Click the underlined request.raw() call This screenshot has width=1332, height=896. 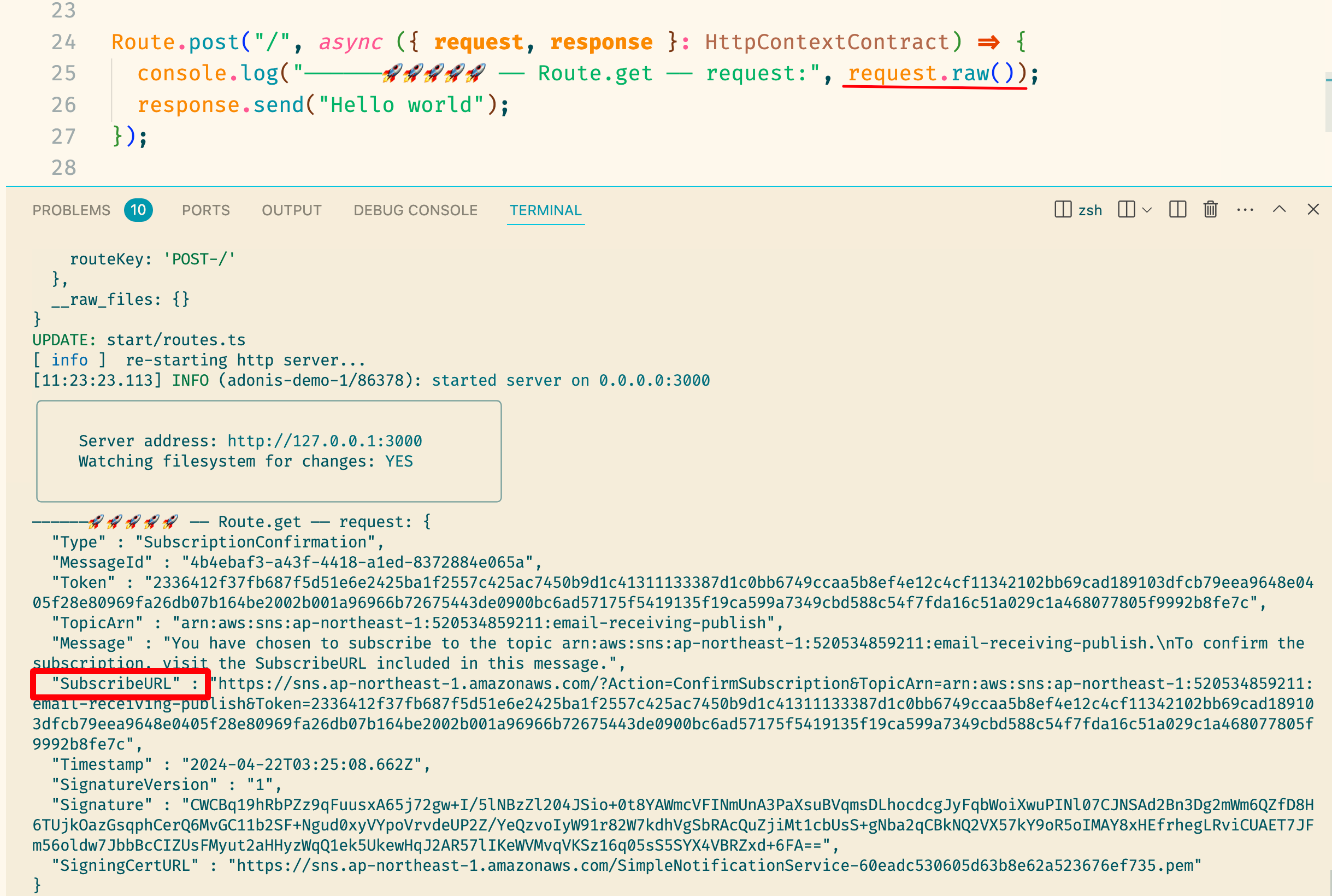tap(931, 74)
